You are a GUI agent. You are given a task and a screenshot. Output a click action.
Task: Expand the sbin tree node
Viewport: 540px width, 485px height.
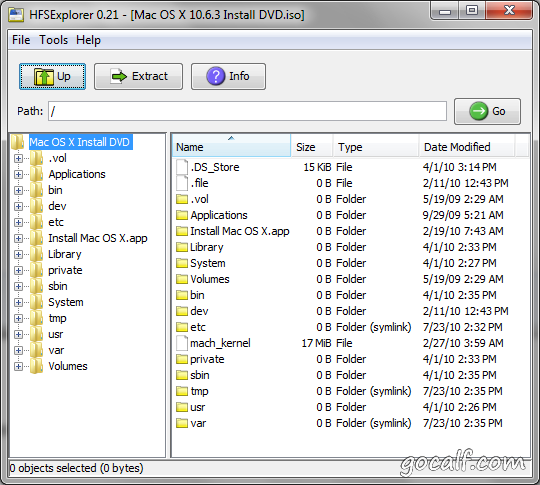(18, 287)
